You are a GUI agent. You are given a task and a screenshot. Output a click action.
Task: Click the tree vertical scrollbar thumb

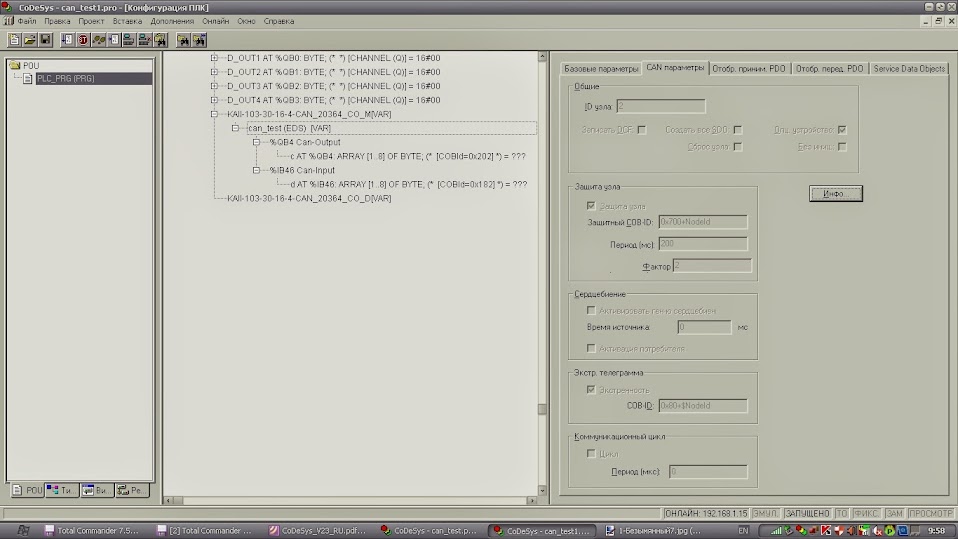[542, 409]
